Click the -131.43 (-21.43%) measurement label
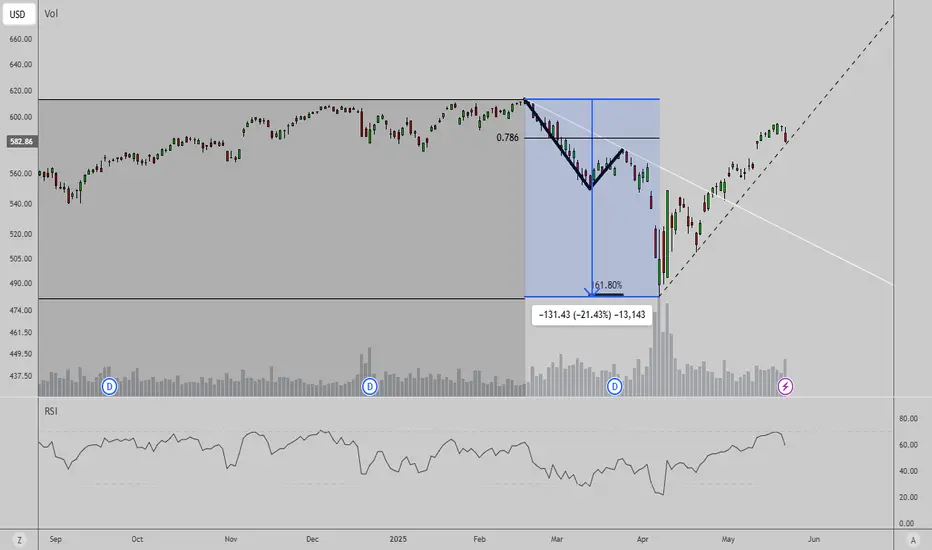Image resolution: width=932 pixels, height=550 pixels. [592, 315]
